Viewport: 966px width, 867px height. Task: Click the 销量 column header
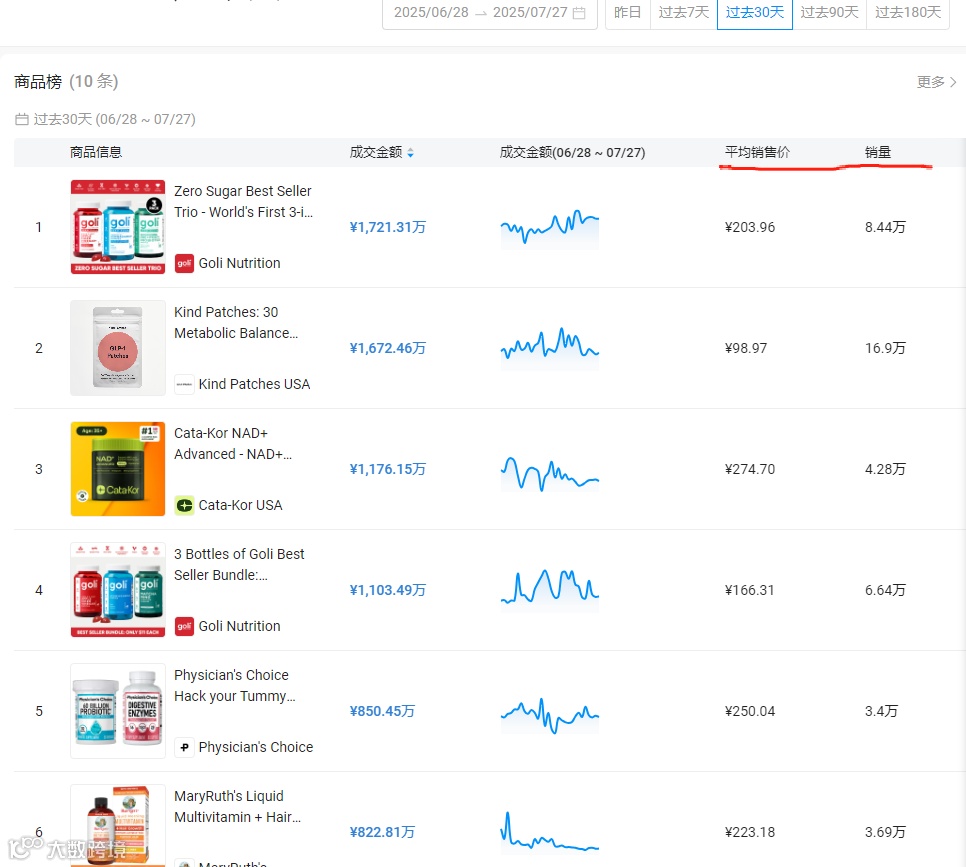878,152
